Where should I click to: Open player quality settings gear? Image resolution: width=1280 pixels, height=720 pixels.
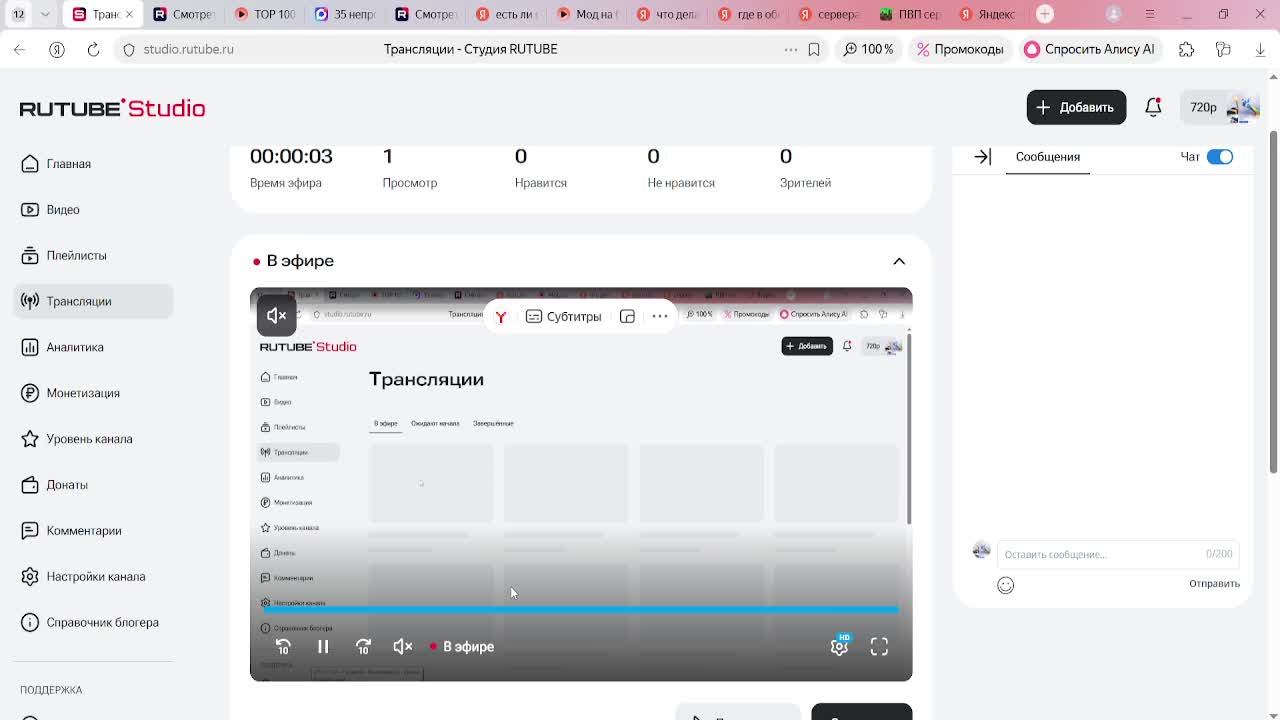(x=839, y=647)
